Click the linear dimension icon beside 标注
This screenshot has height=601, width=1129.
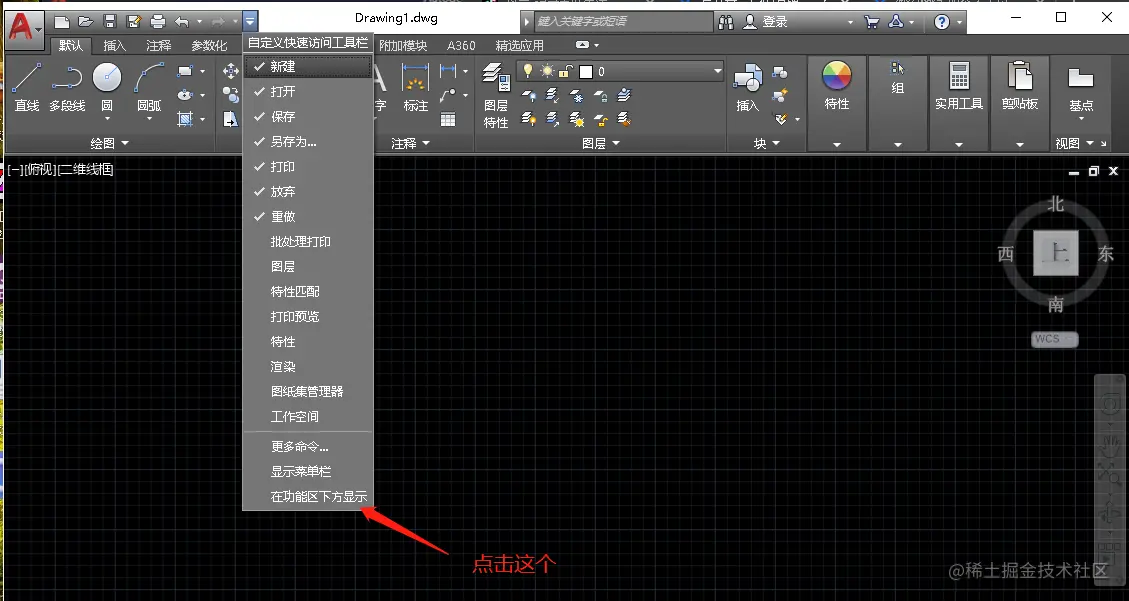coord(448,71)
